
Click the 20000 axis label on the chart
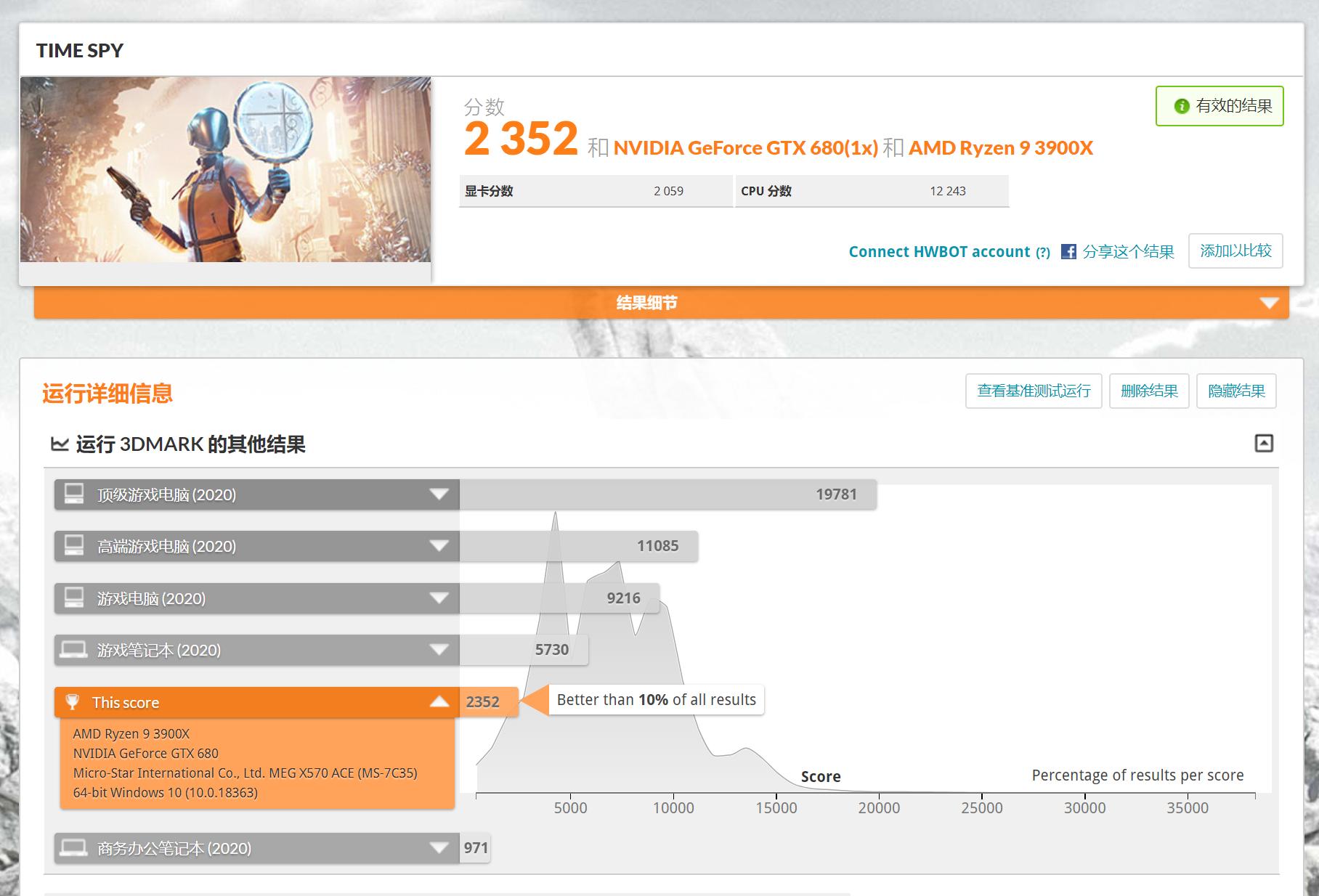[x=879, y=808]
